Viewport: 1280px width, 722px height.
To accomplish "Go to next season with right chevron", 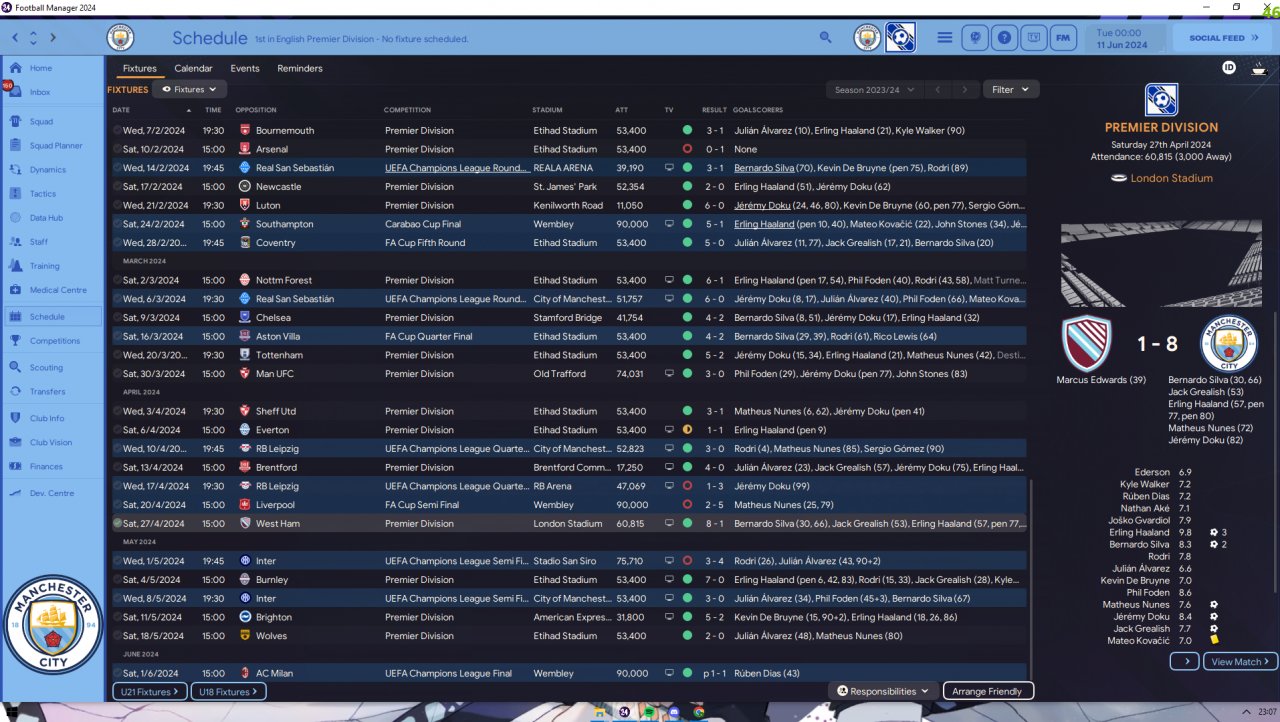I will (x=964, y=89).
